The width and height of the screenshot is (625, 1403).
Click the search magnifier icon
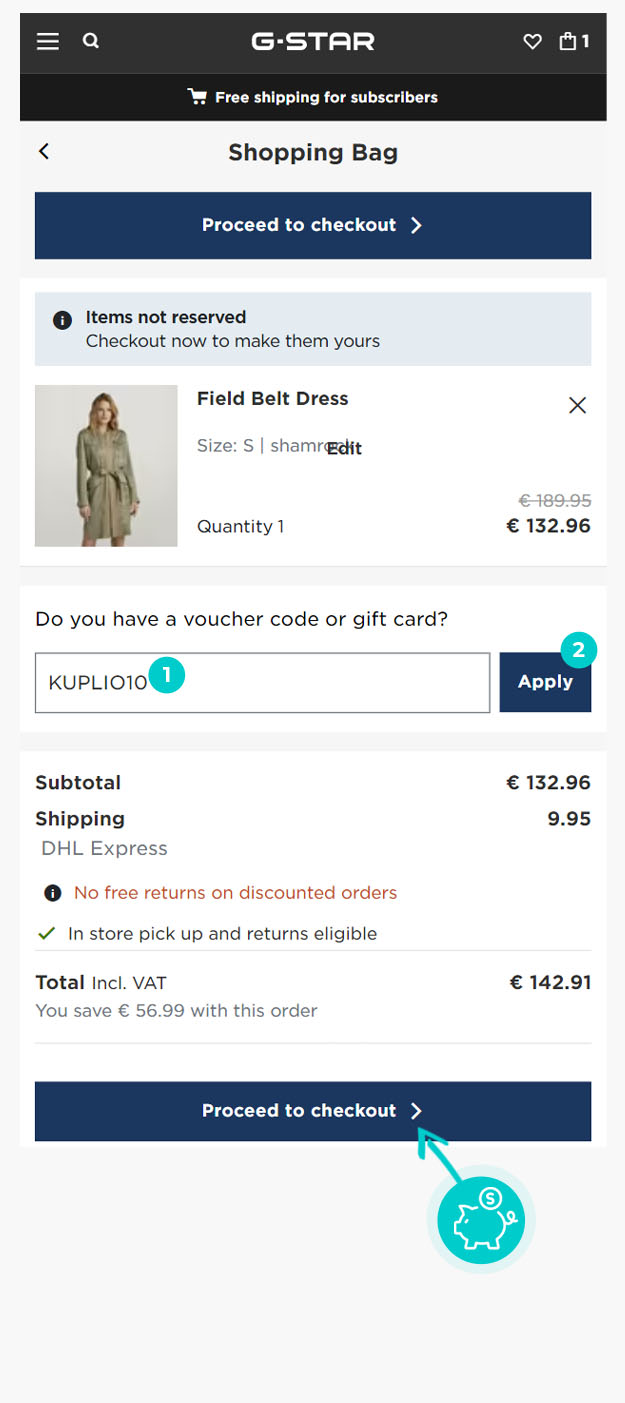pyautogui.click(x=91, y=41)
